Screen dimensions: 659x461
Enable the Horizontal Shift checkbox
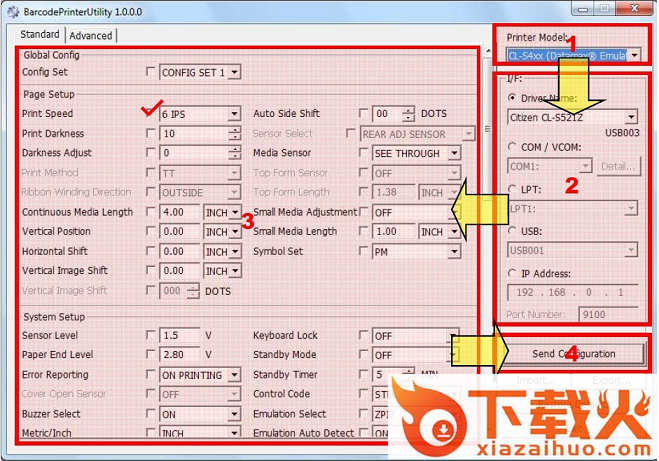coord(150,251)
